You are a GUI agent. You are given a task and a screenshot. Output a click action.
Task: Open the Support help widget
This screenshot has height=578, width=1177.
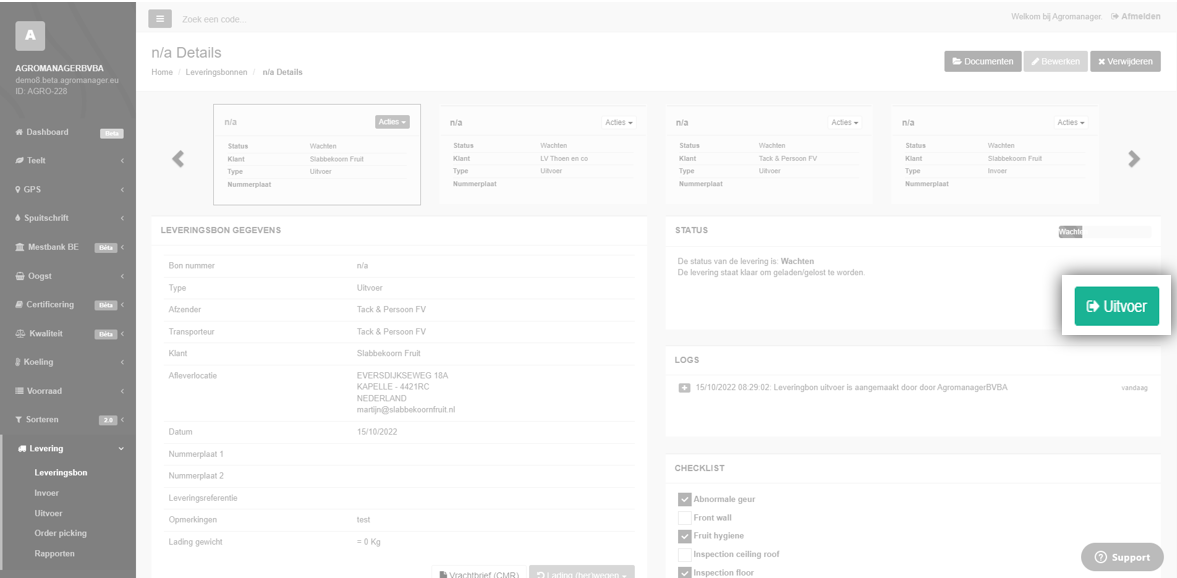coord(1122,557)
